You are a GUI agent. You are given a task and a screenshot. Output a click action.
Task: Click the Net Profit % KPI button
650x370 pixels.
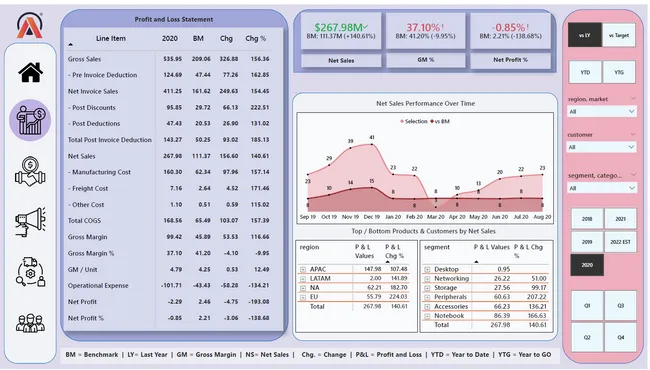click(510, 60)
